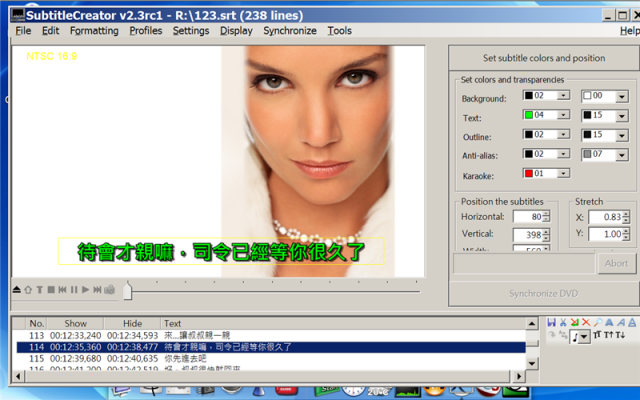Open the Tools menu
The width and height of the screenshot is (640, 400).
340,31
